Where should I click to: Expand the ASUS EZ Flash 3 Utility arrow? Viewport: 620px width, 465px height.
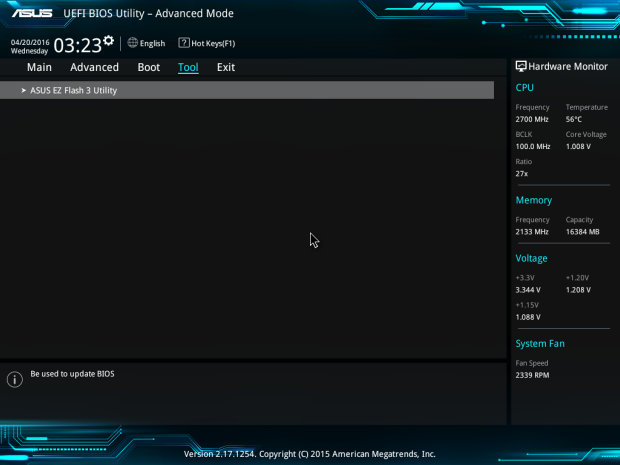click(x=23, y=91)
